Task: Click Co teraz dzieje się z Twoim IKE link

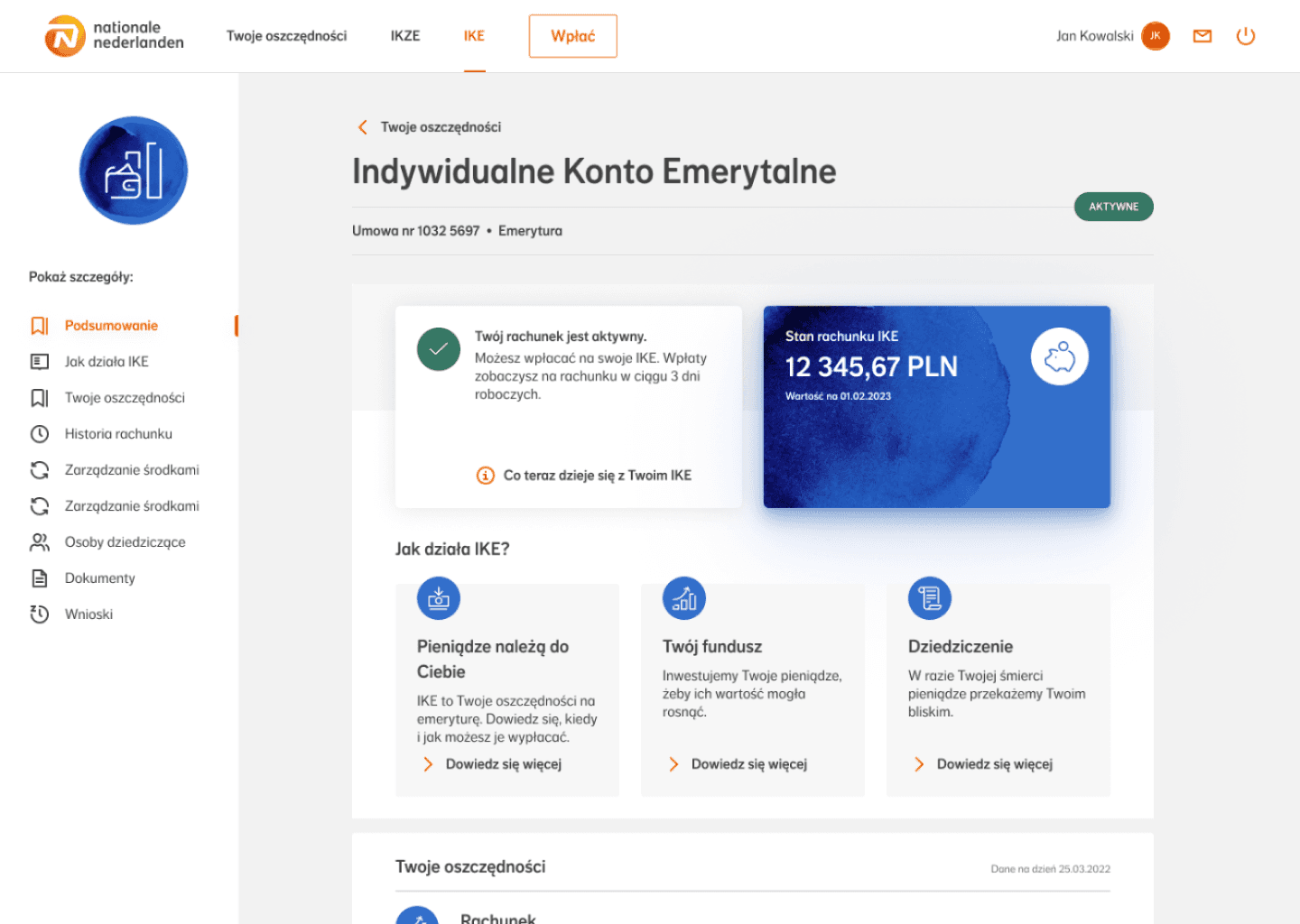Action: [598, 476]
